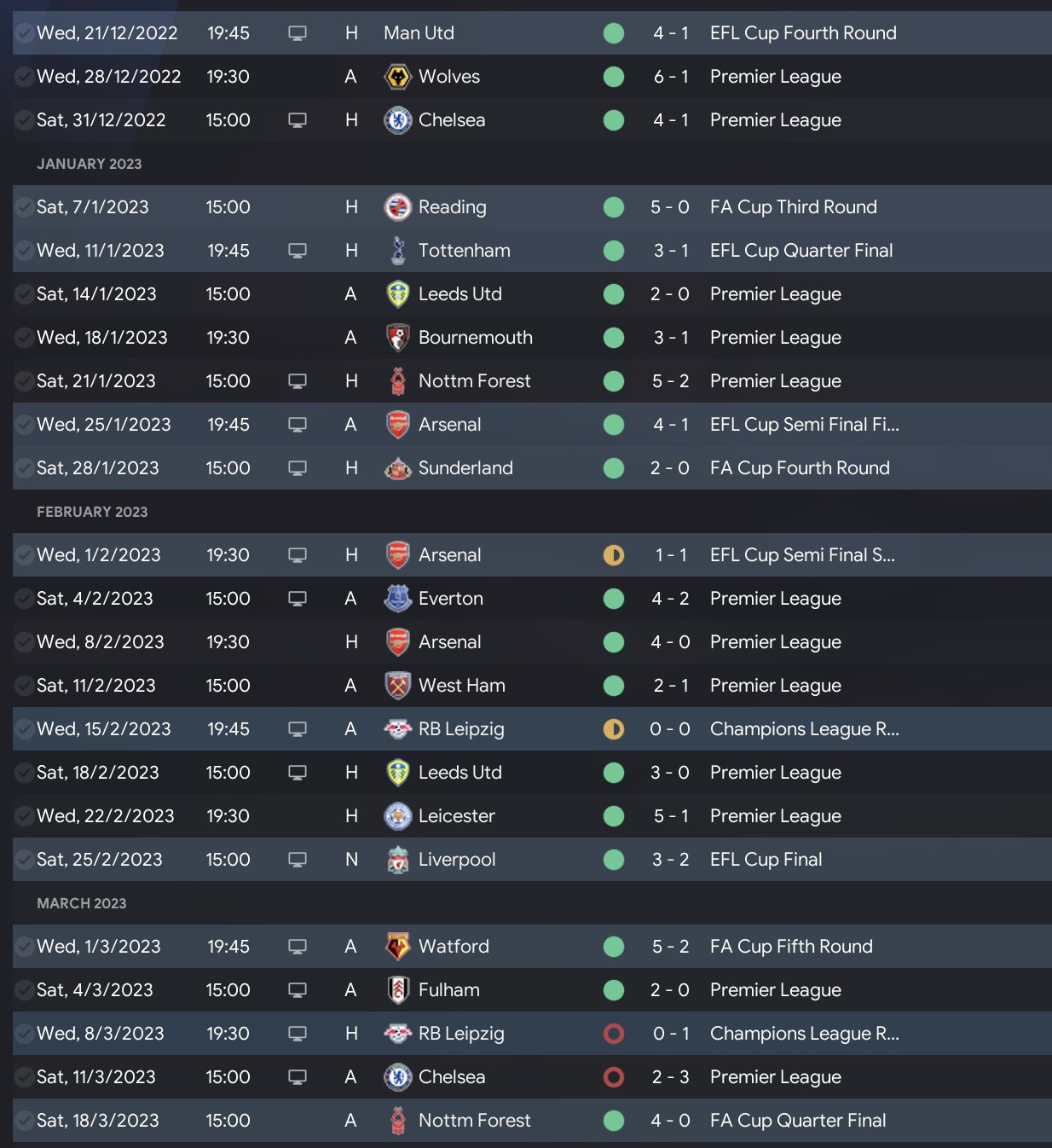Click the 6 - 1 score against Wolves
This screenshot has width=1052, height=1148.
(x=671, y=77)
